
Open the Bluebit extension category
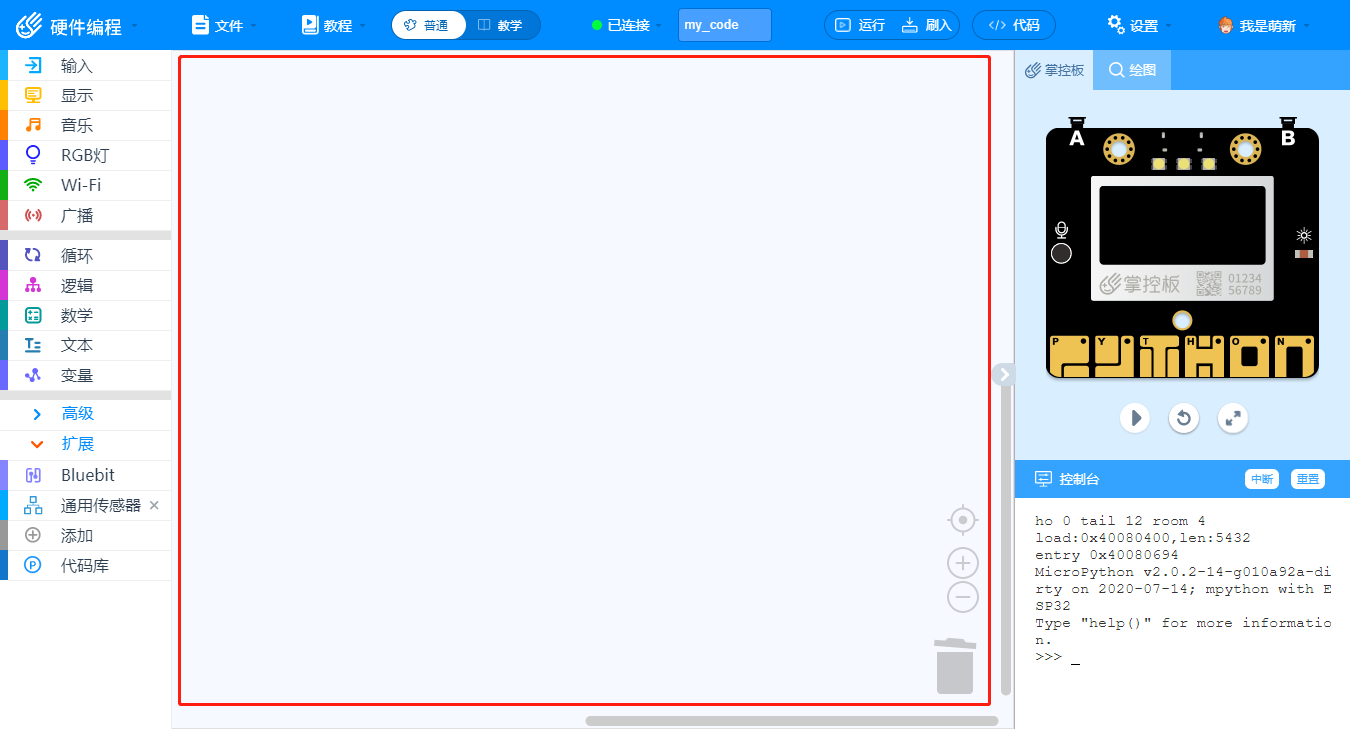tap(86, 476)
